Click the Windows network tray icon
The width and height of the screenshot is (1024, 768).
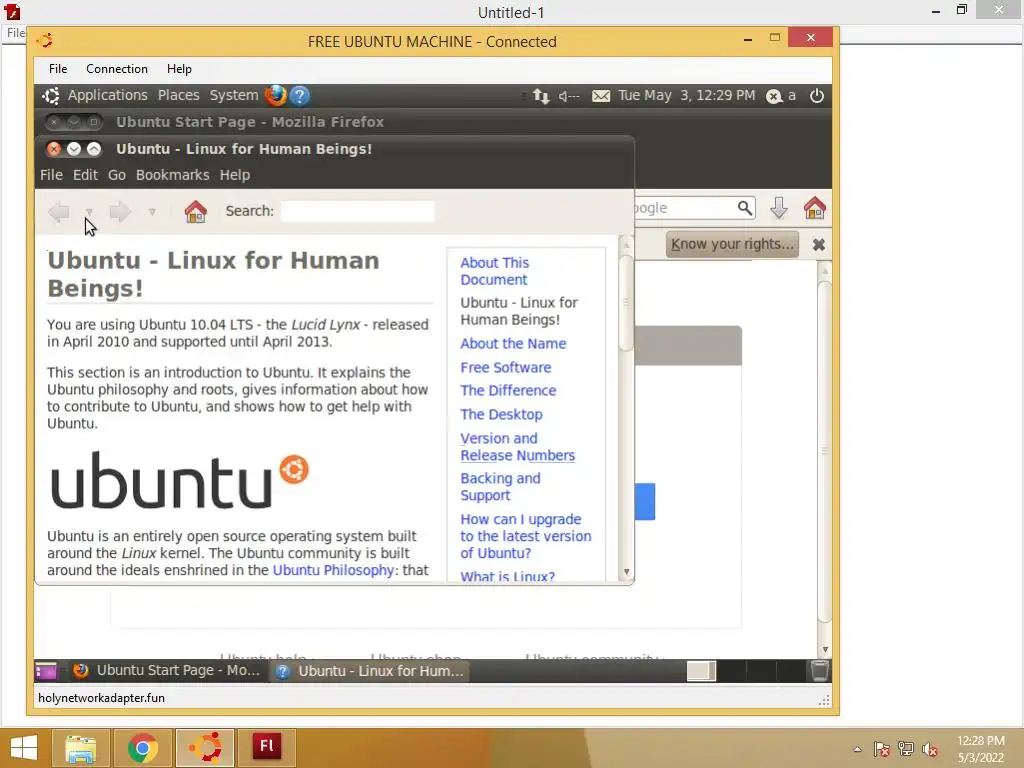[906, 749]
